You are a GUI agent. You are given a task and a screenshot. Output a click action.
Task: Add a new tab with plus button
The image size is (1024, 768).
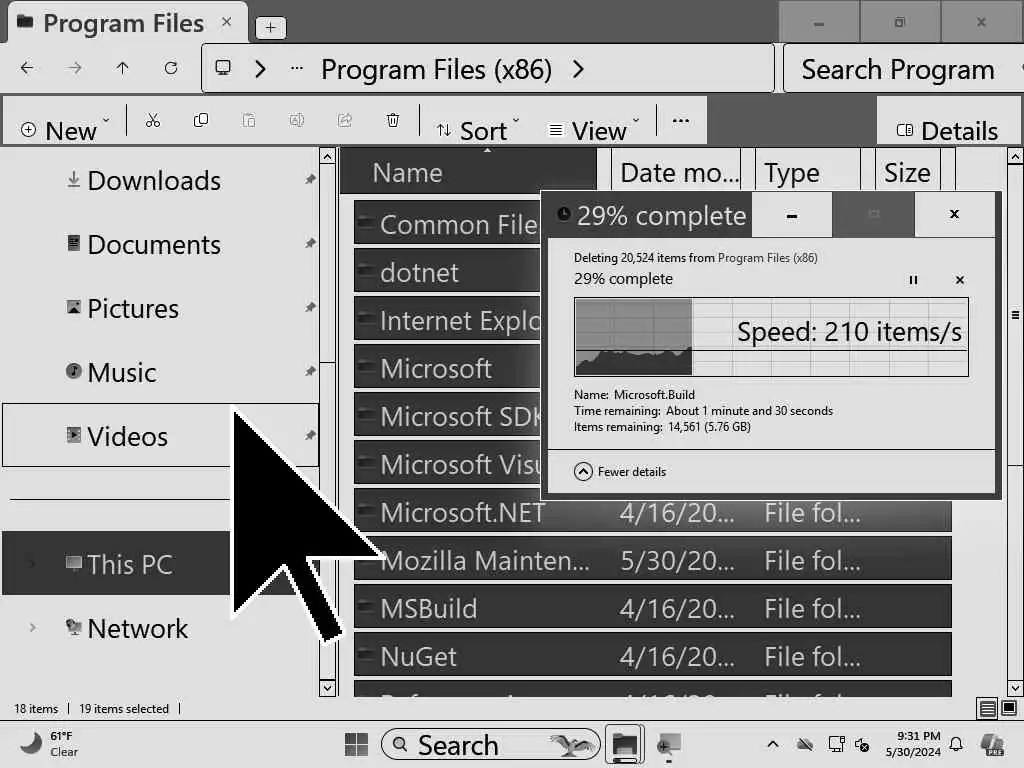point(270,27)
